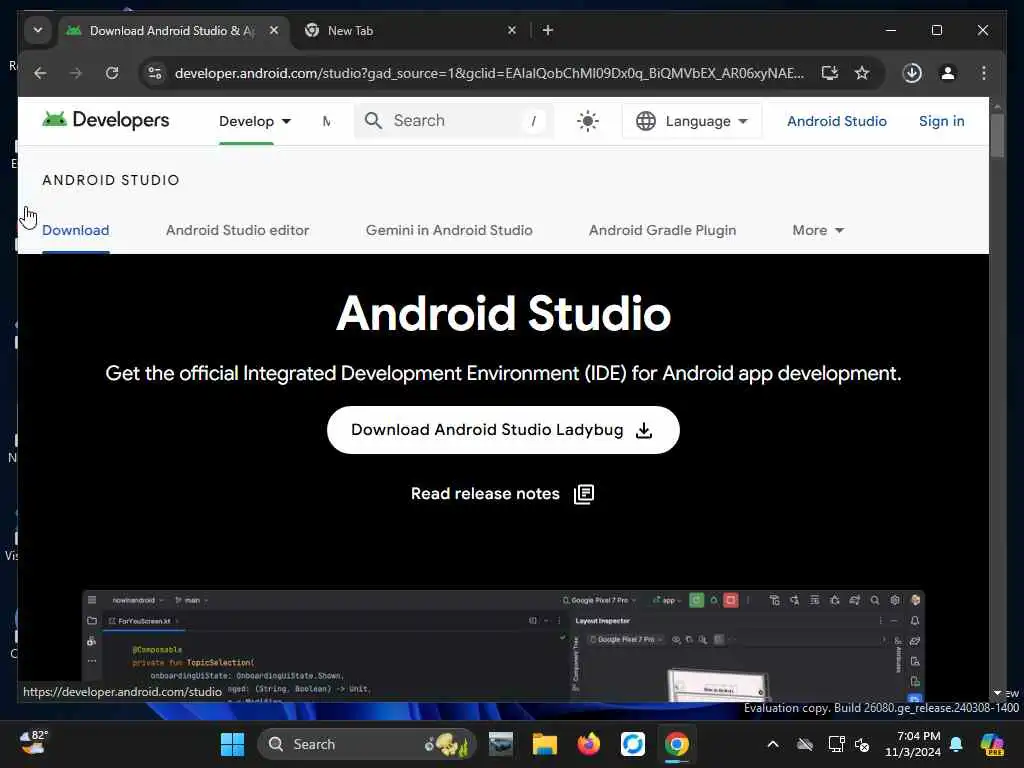
Task: Select the Download tab
Action: click(76, 230)
